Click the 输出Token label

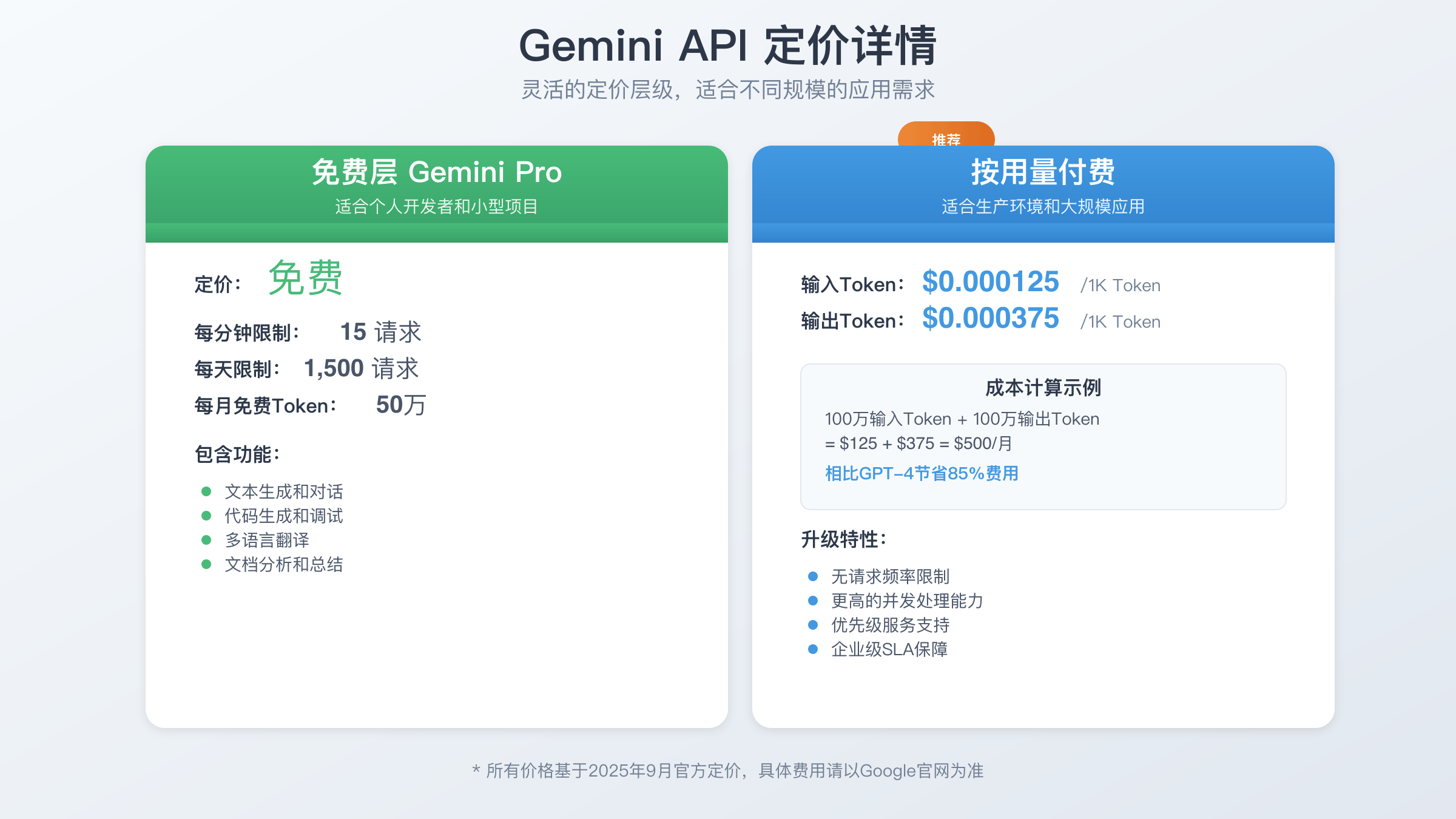tap(853, 321)
